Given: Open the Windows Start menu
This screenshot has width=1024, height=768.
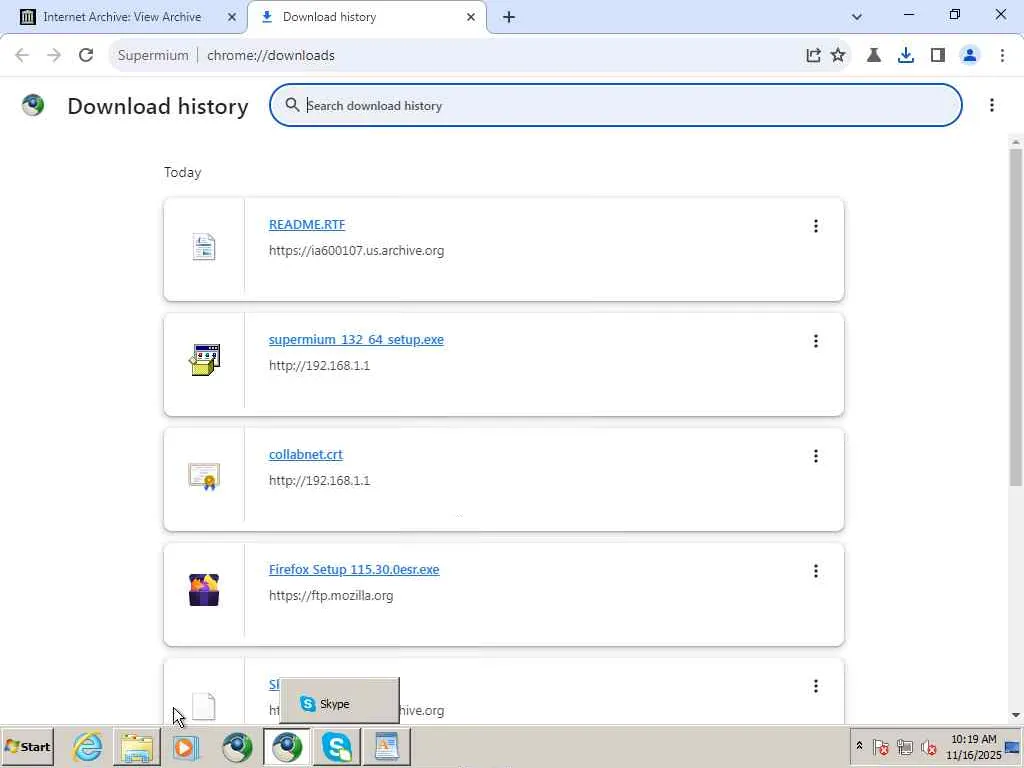Looking at the screenshot, I should pyautogui.click(x=27, y=746).
